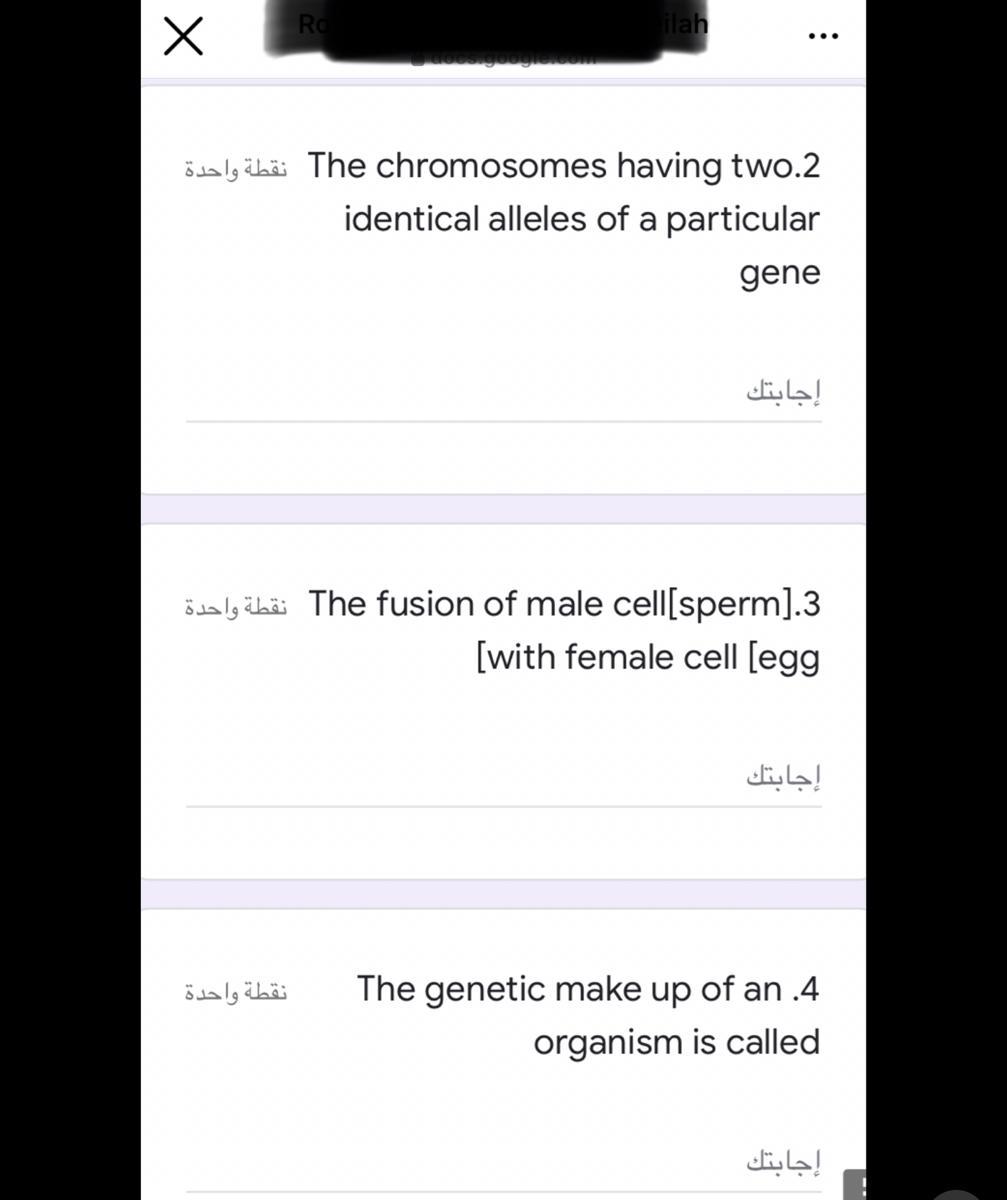The height and width of the screenshot is (1200, 1007).
Task: Tap lavender gap between questions 2 and 3
Action: click(x=503, y=508)
